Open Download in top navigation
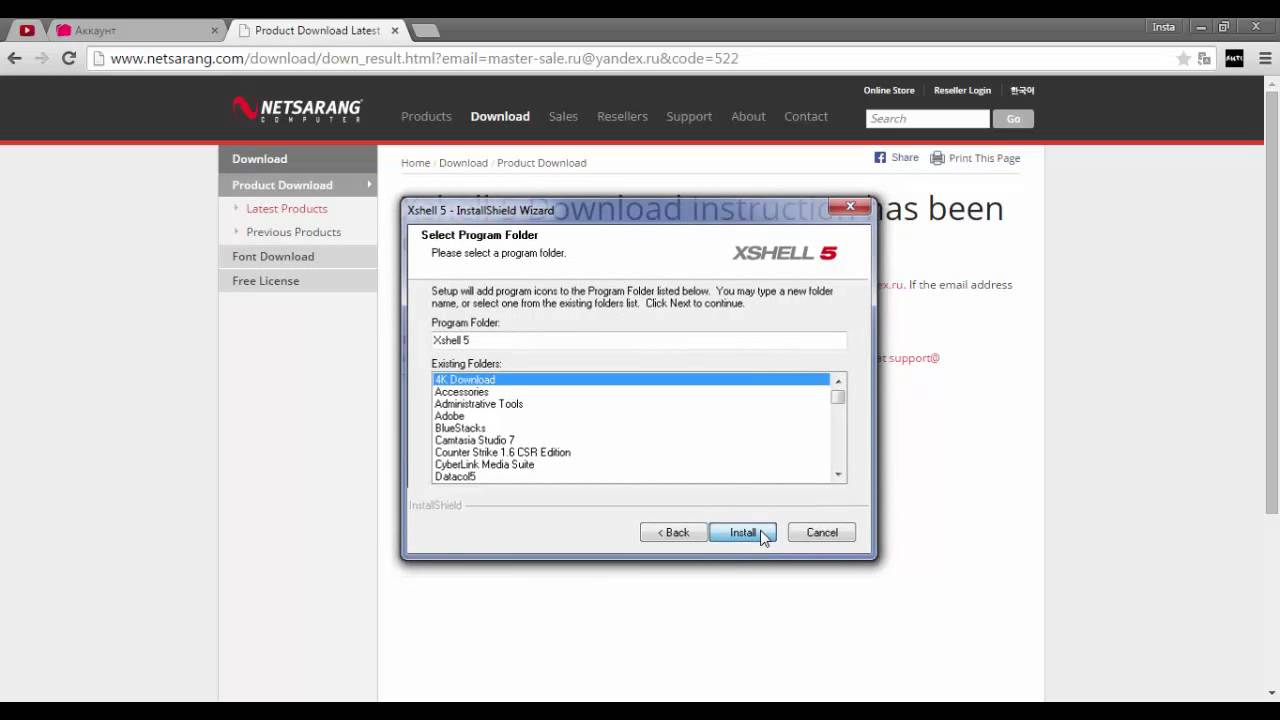The height and width of the screenshot is (720, 1280). [500, 117]
